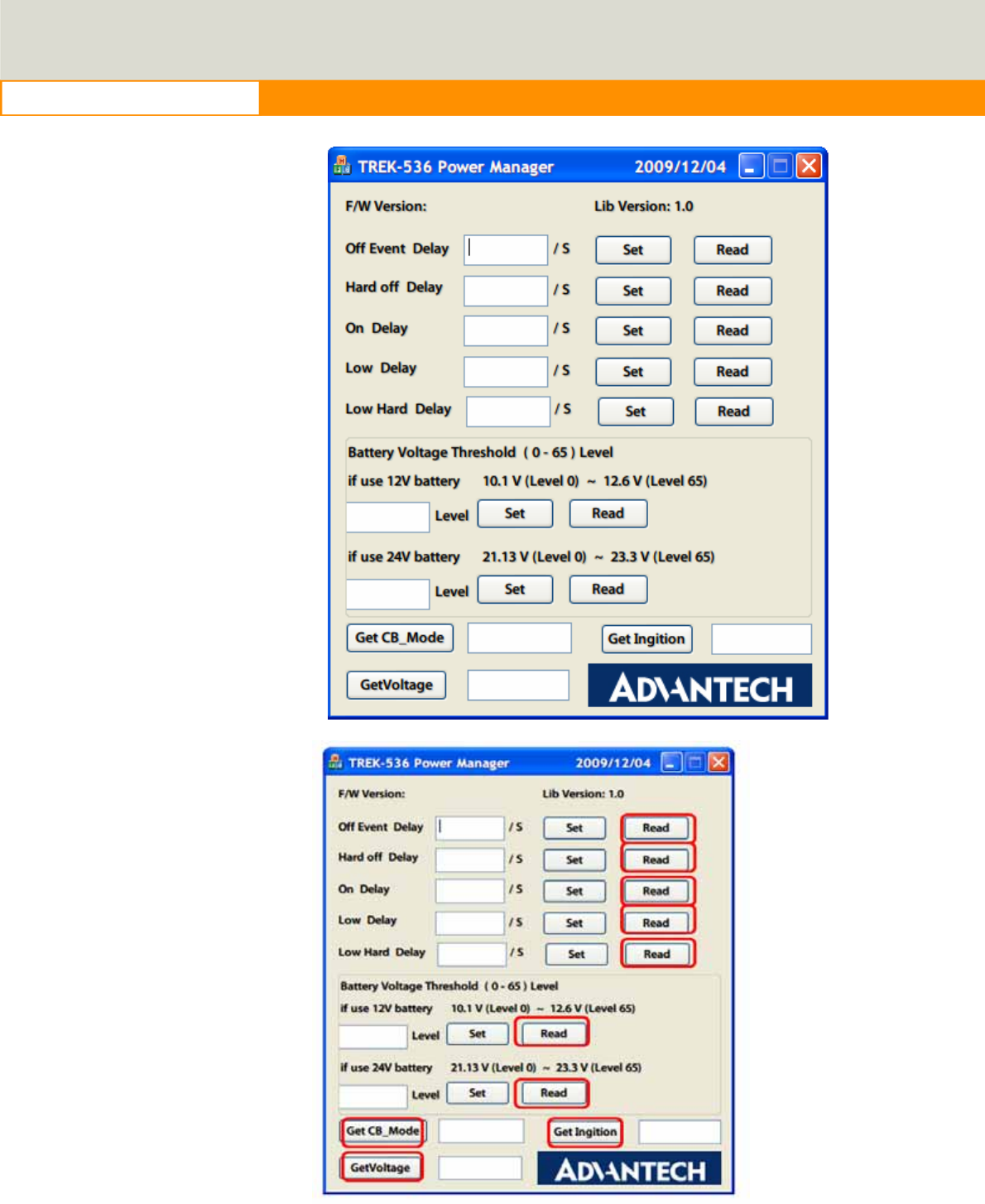Click Set for Low Delay in smaller window
Viewport: 985px width, 1204px height.
tap(574, 922)
